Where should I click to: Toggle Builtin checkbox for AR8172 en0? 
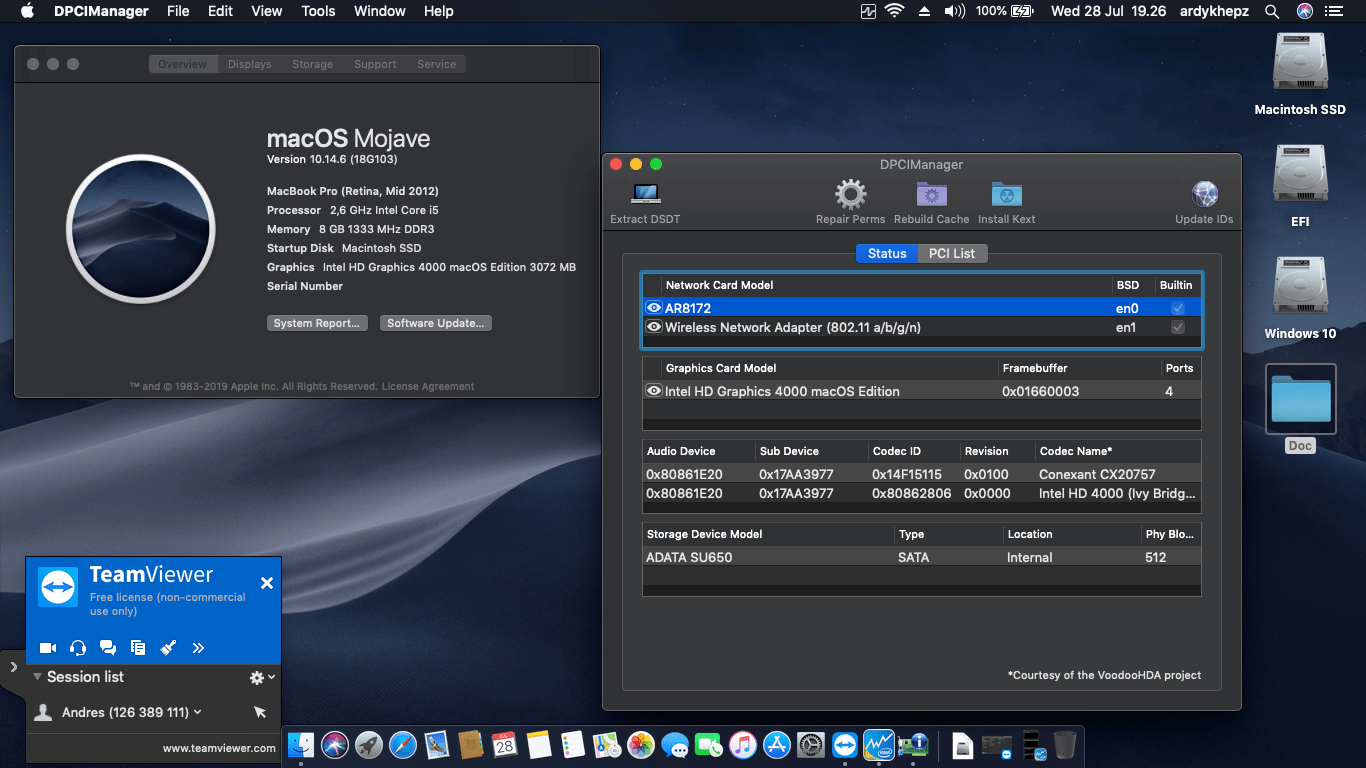click(x=1178, y=308)
